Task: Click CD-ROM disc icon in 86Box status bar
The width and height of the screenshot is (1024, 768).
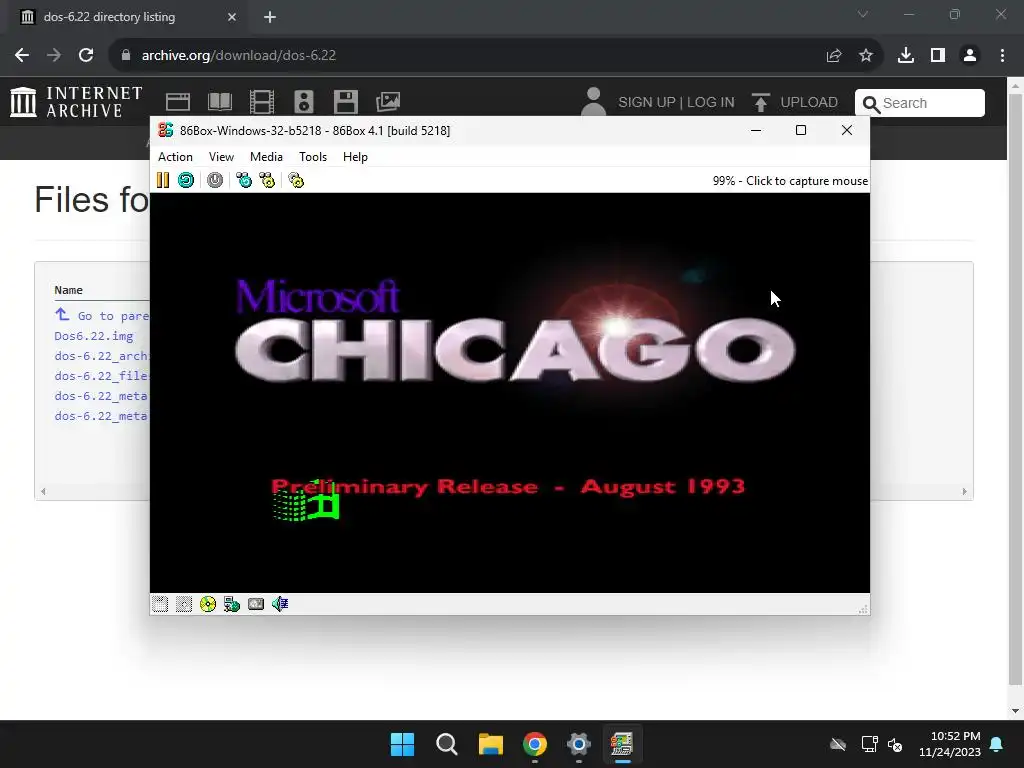Action: pyautogui.click(x=208, y=604)
